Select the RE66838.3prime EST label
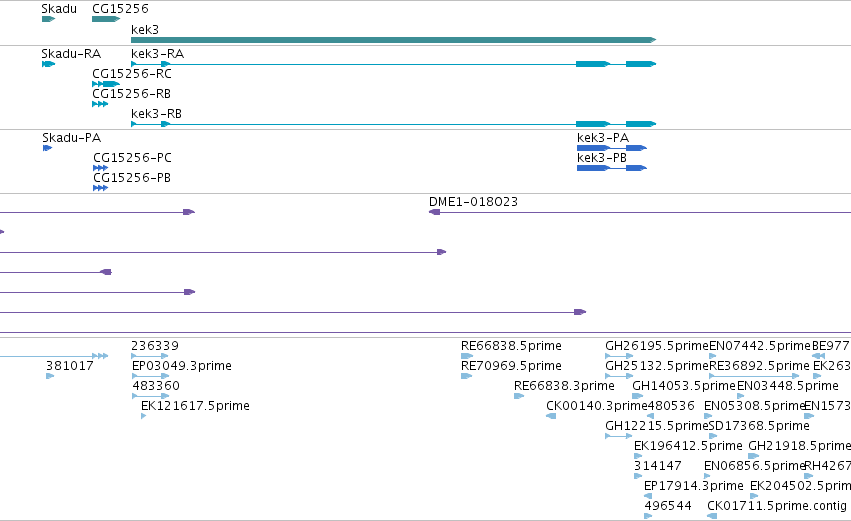The width and height of the screenshot is (851, 521). point(564,386)
